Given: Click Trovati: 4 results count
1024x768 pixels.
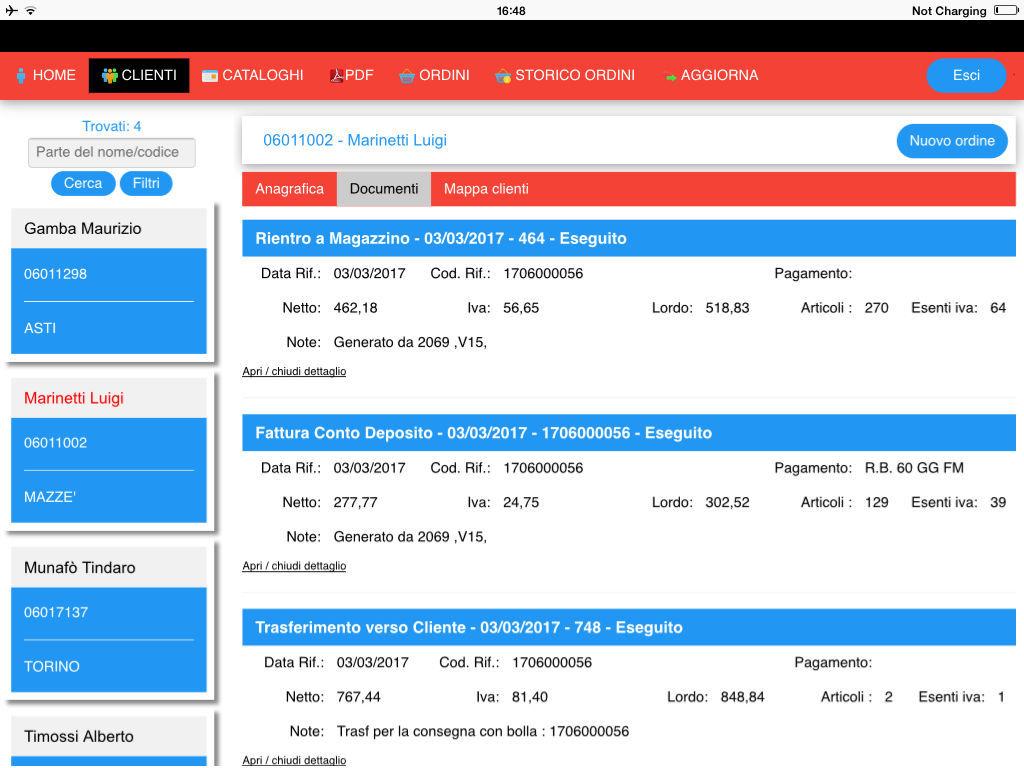Looking at the screenshot, I should pyautogui.click(x=112, y=126).
